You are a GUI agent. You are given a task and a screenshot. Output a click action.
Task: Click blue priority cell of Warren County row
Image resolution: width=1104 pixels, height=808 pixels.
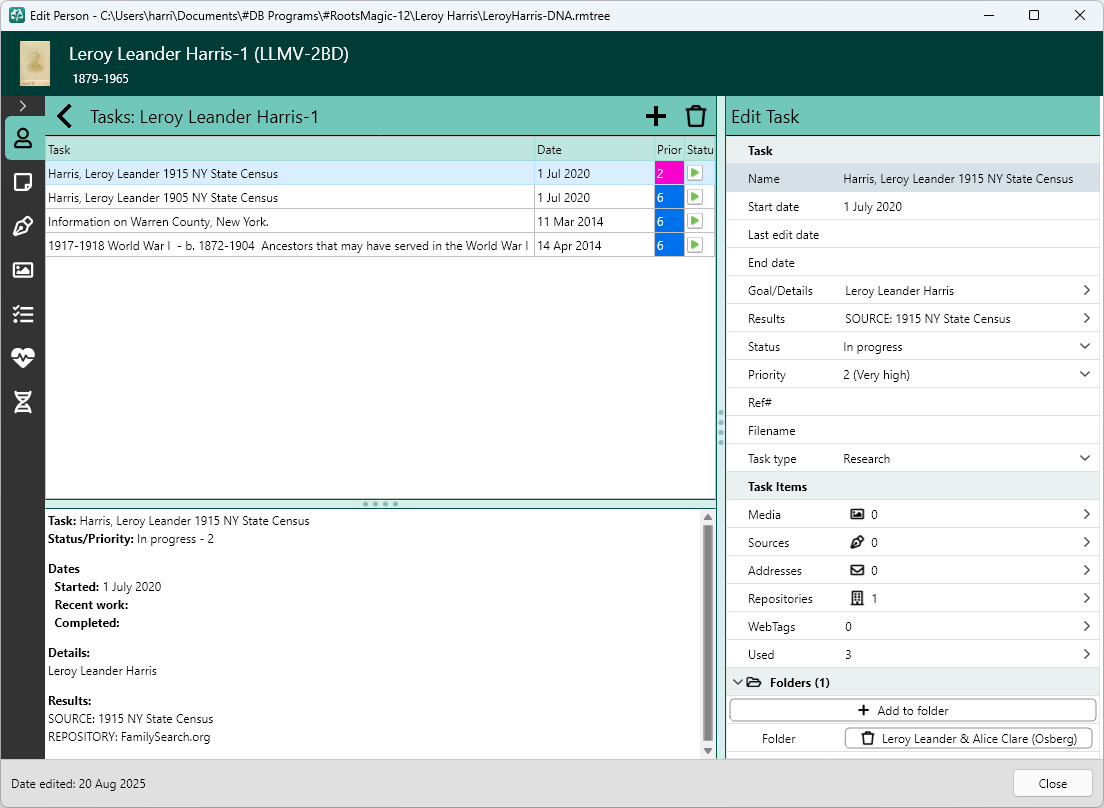click(669, 221)
